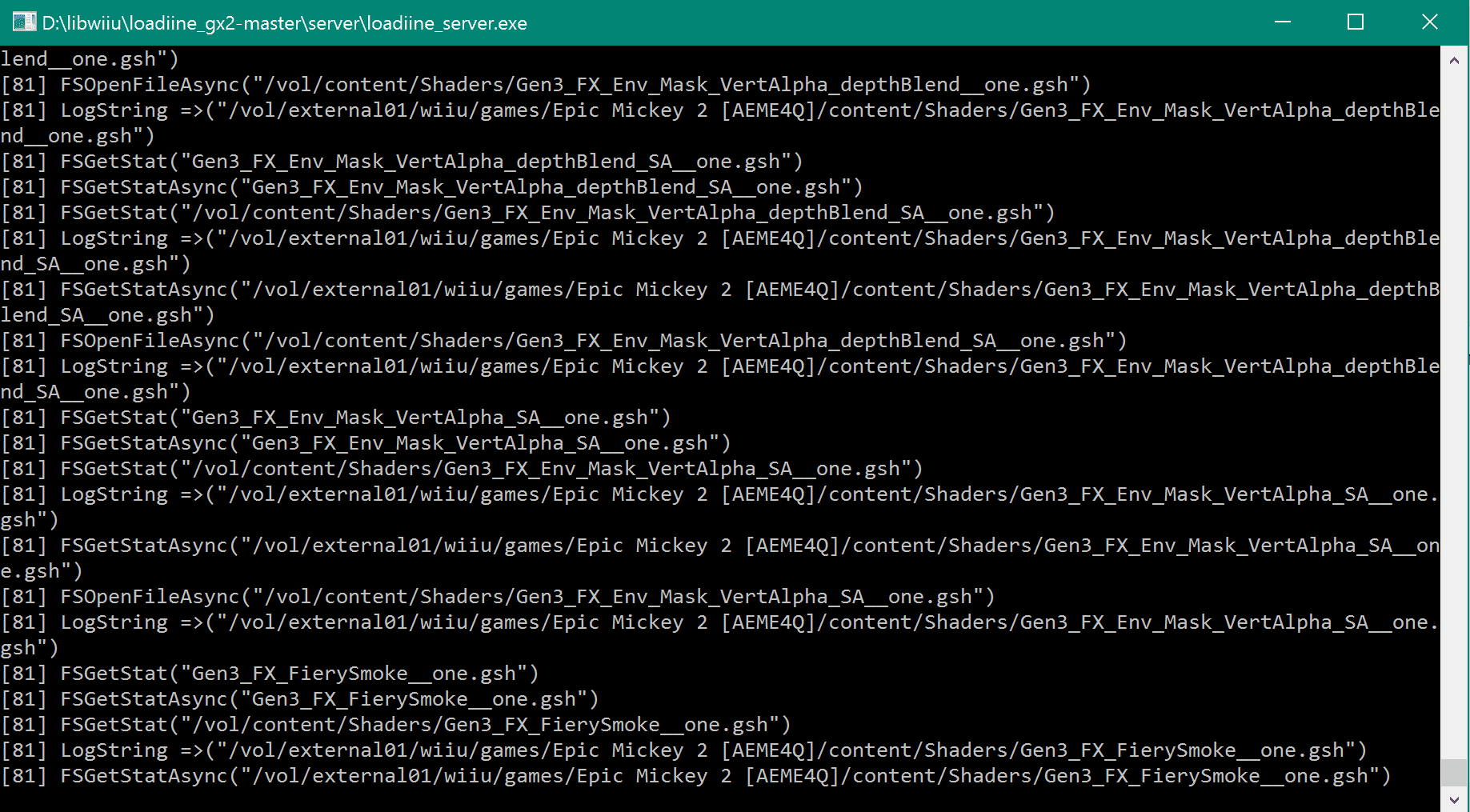Click FSGetStat("Gen3_FX_Env_Mask_VertAlpha_depthBlend_SA__one.gsh") line
1470x812 pixels.
click(x=402, y=162)
